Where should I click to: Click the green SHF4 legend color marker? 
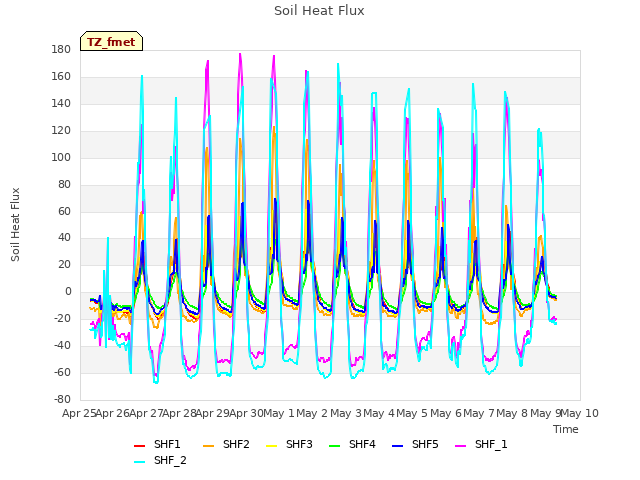335,446
